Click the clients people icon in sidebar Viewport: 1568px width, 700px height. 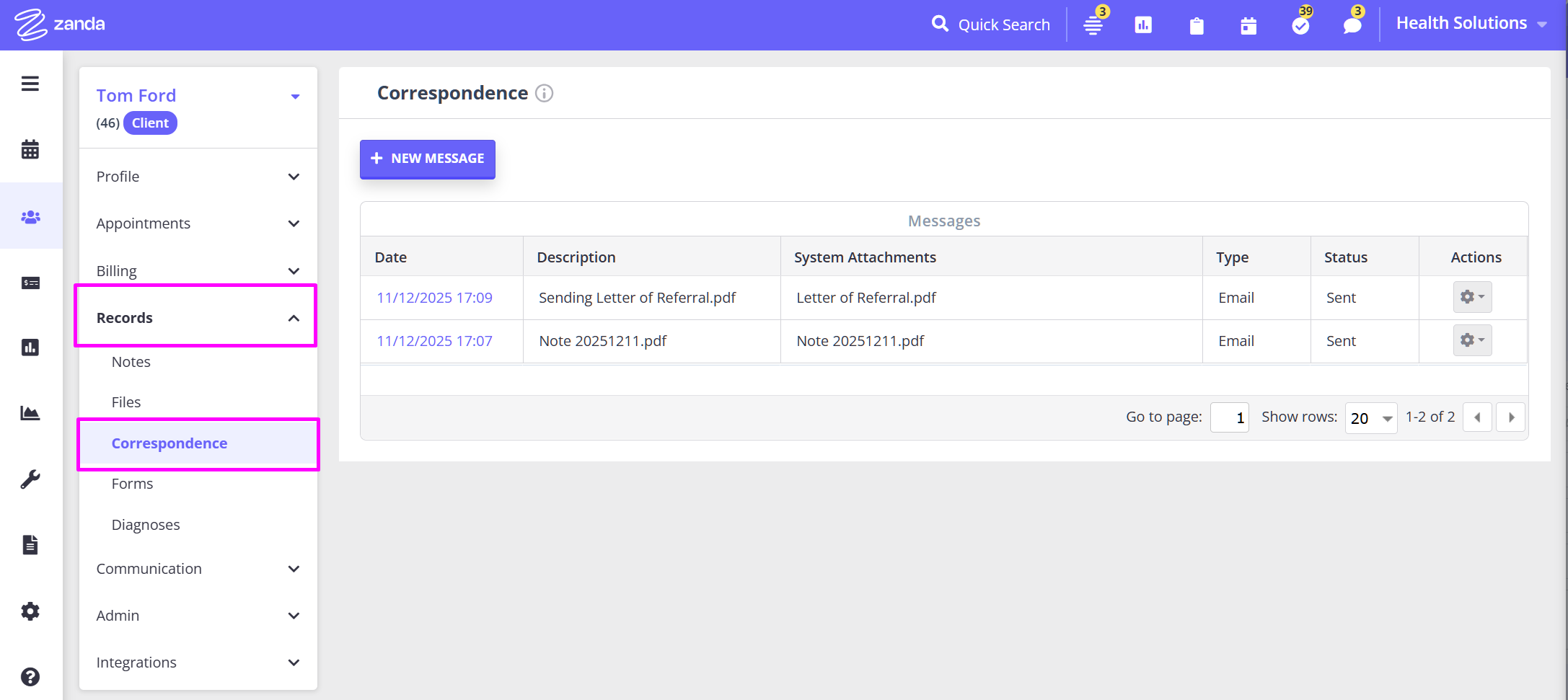tap(30, 217)
